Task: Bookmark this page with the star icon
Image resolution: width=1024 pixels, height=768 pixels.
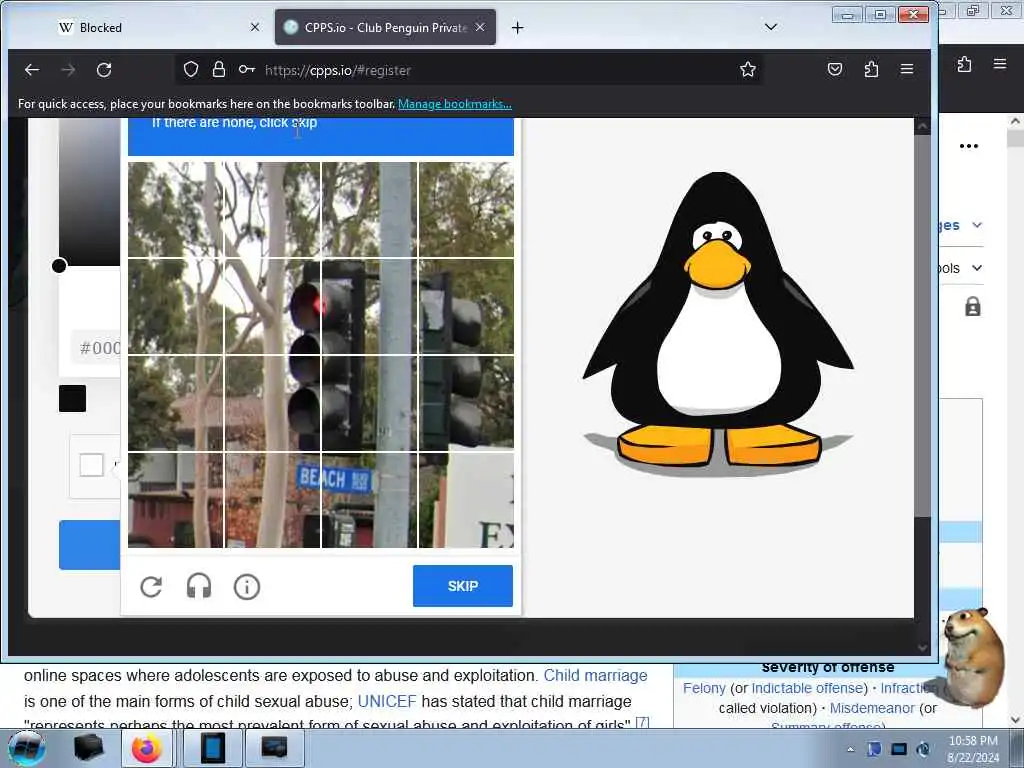Action: click(x=748, y=69)
